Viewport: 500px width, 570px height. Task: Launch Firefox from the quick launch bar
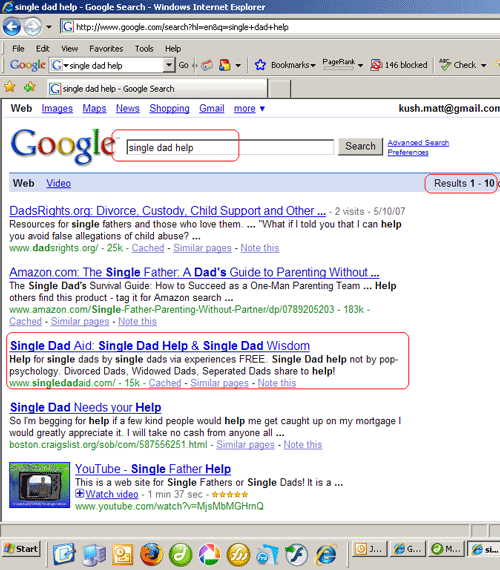151,555
